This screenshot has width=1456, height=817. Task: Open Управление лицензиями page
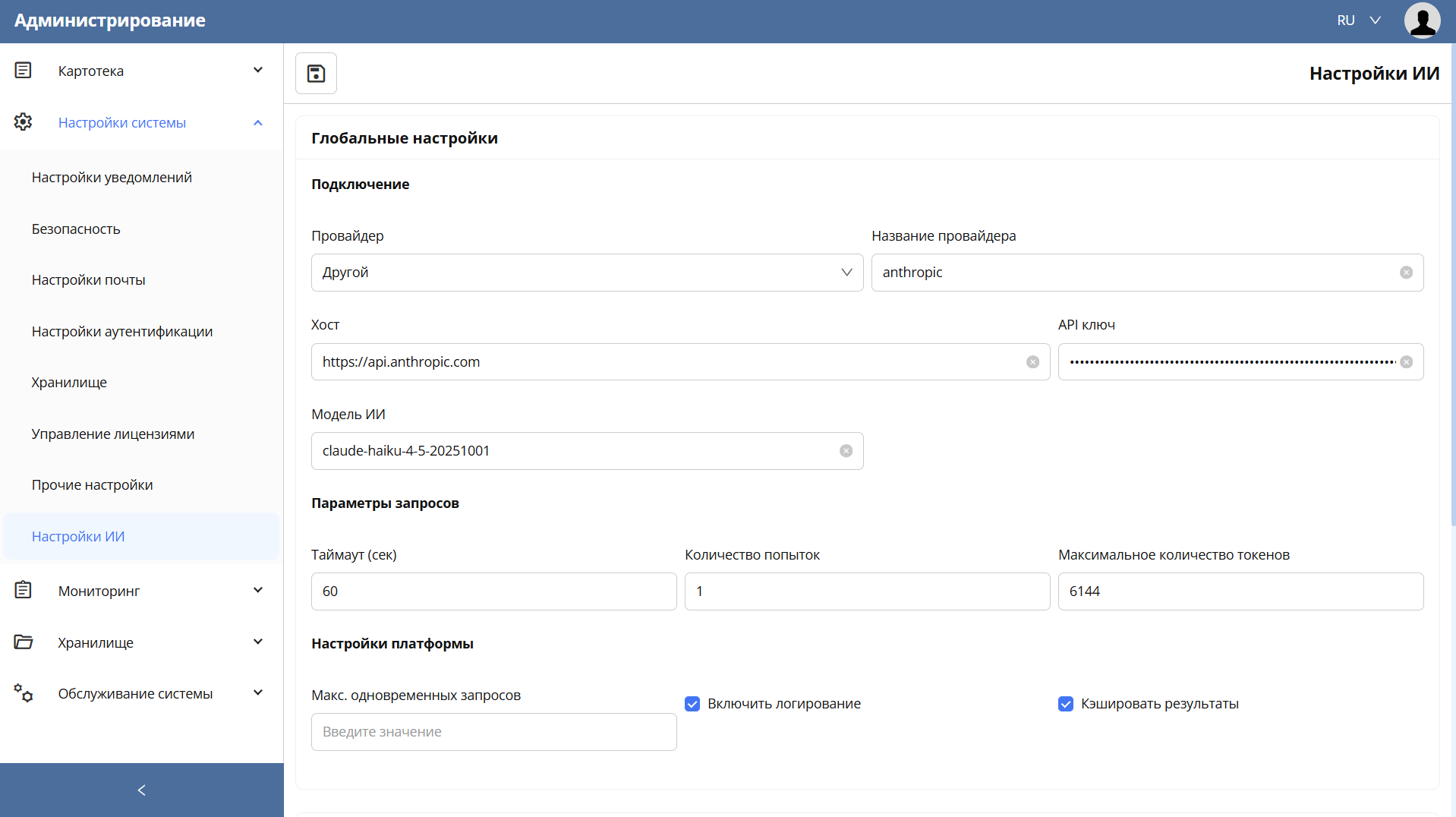coord(113,434)
